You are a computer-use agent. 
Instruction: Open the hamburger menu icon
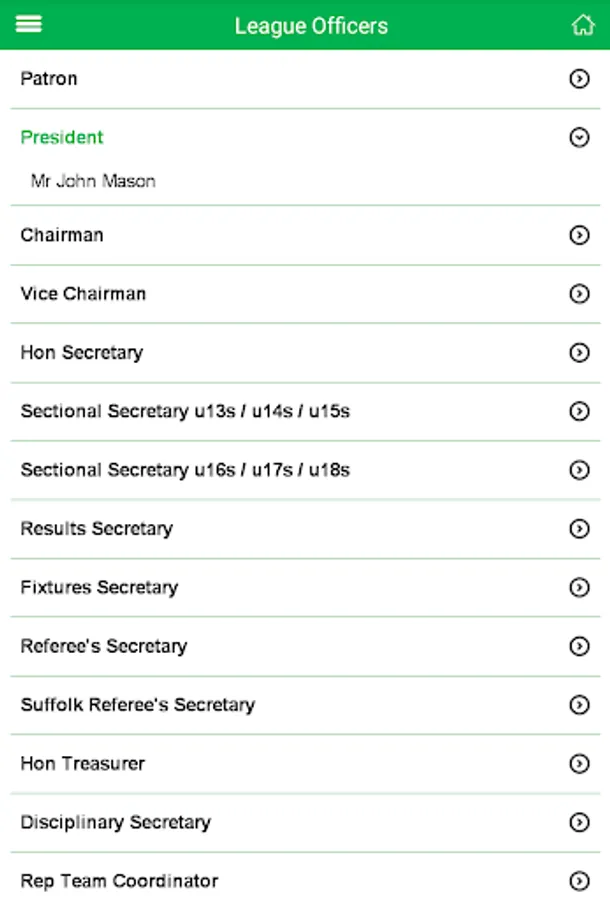tap(29, 24)
